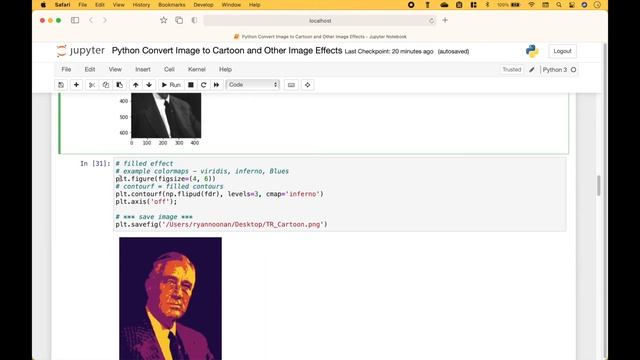Open Jupyter View menu
This screenshot has width=640, height=360.
point(115,69)
